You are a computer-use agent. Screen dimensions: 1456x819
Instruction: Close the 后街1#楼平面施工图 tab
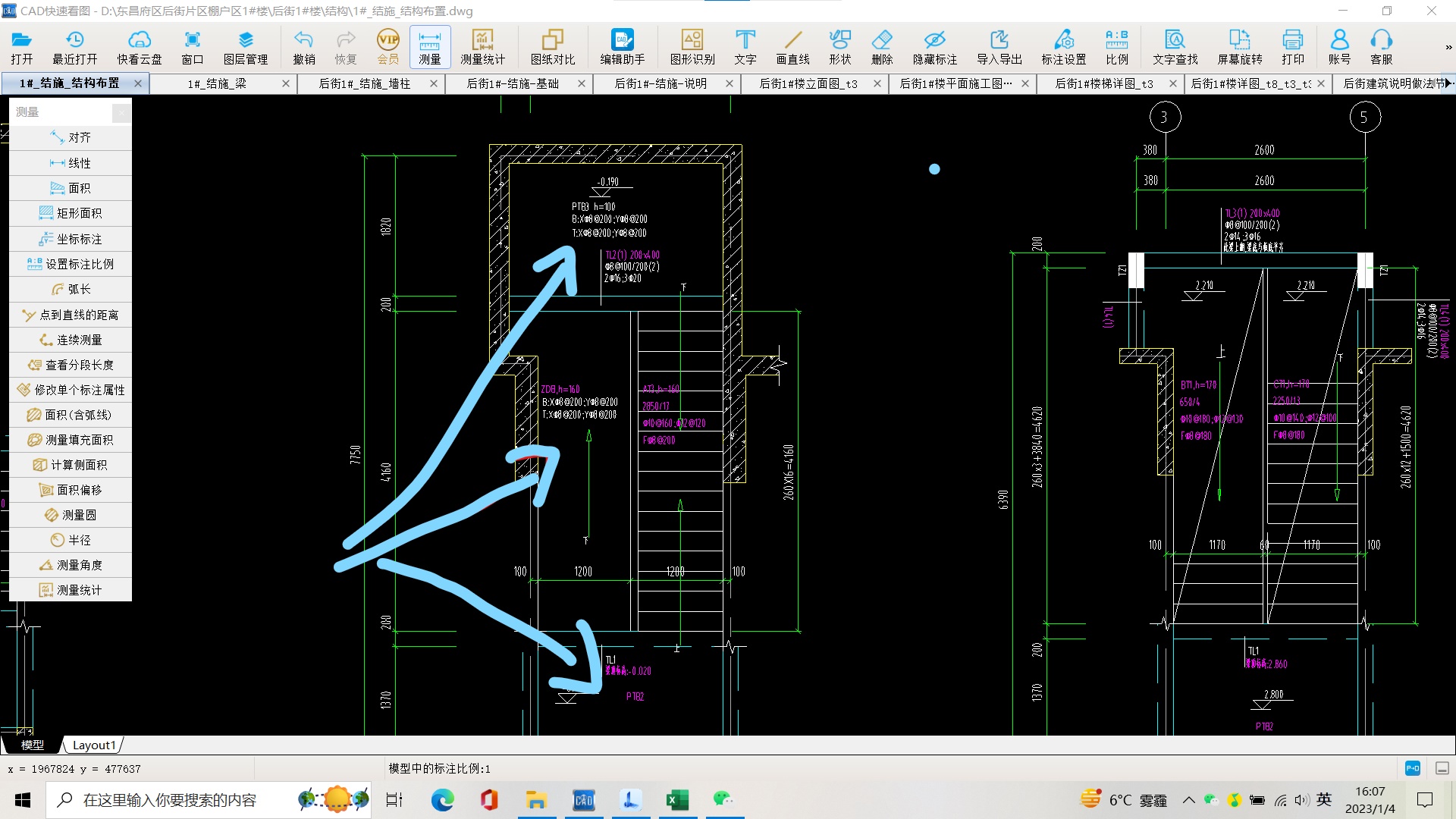click(1025, 83)
